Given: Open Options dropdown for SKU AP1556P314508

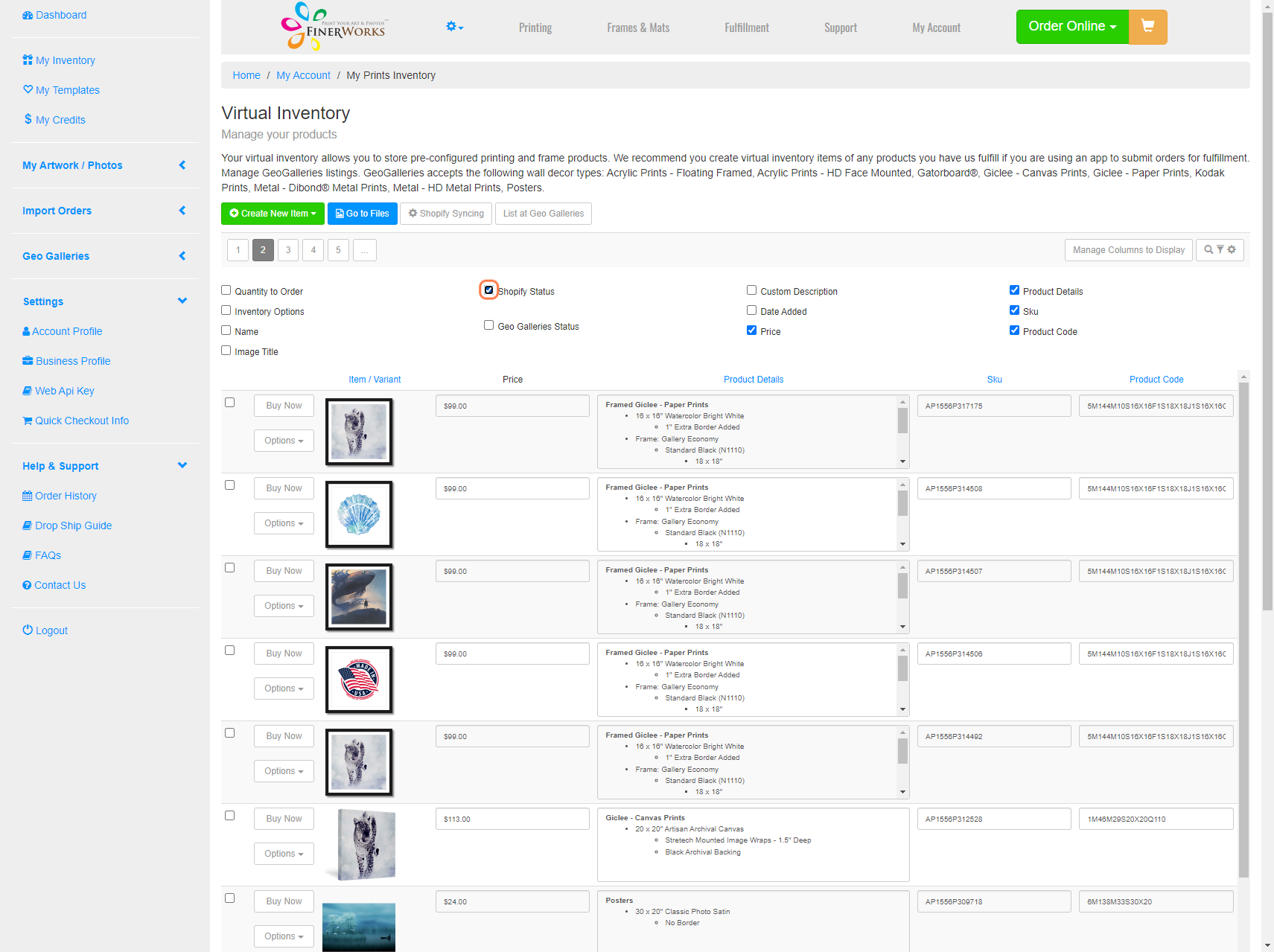Looking at the screenshot, I should pyautogui.click(x=284, y=523).
